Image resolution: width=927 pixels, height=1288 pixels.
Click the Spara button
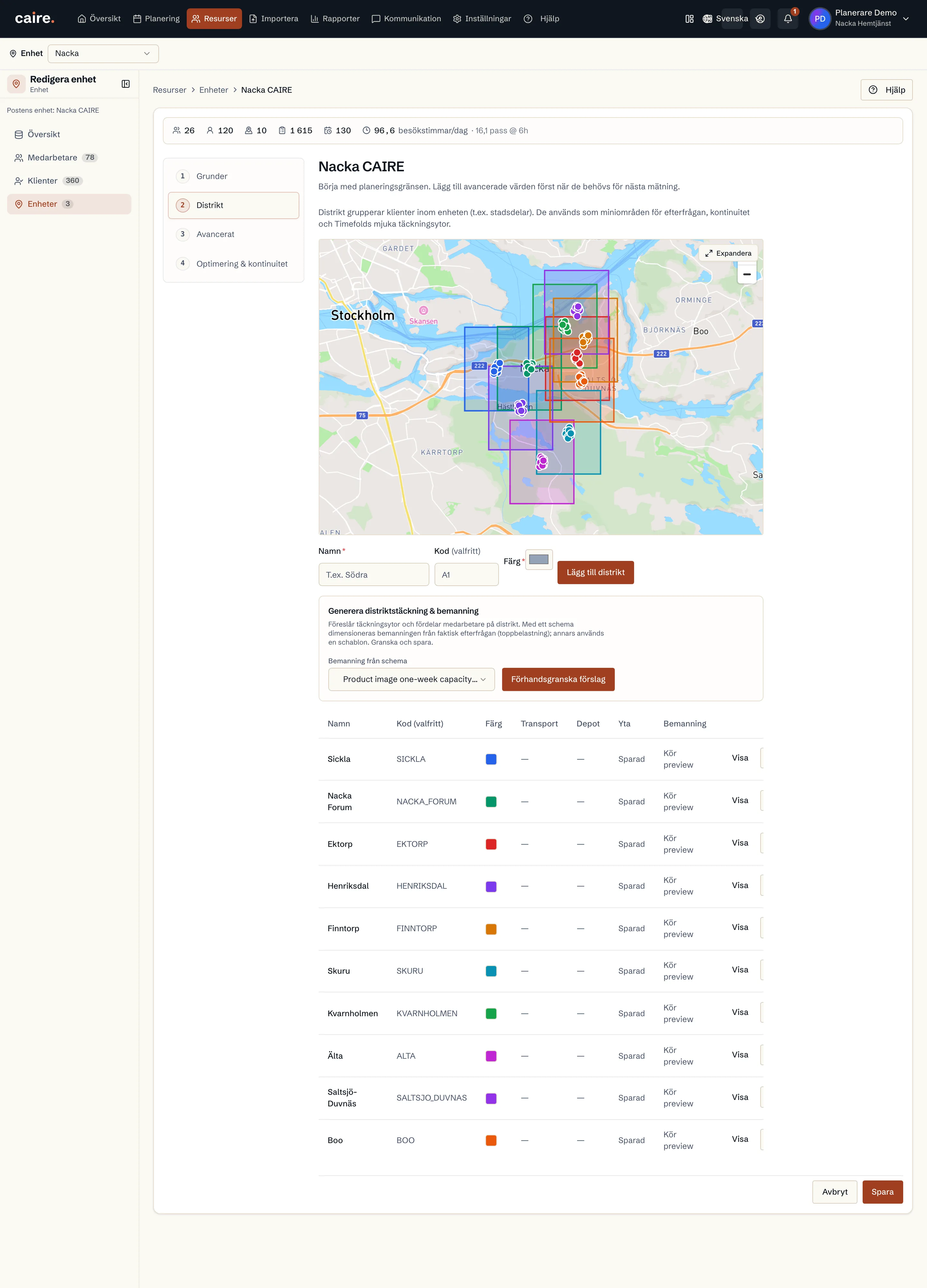point(882,1191)
